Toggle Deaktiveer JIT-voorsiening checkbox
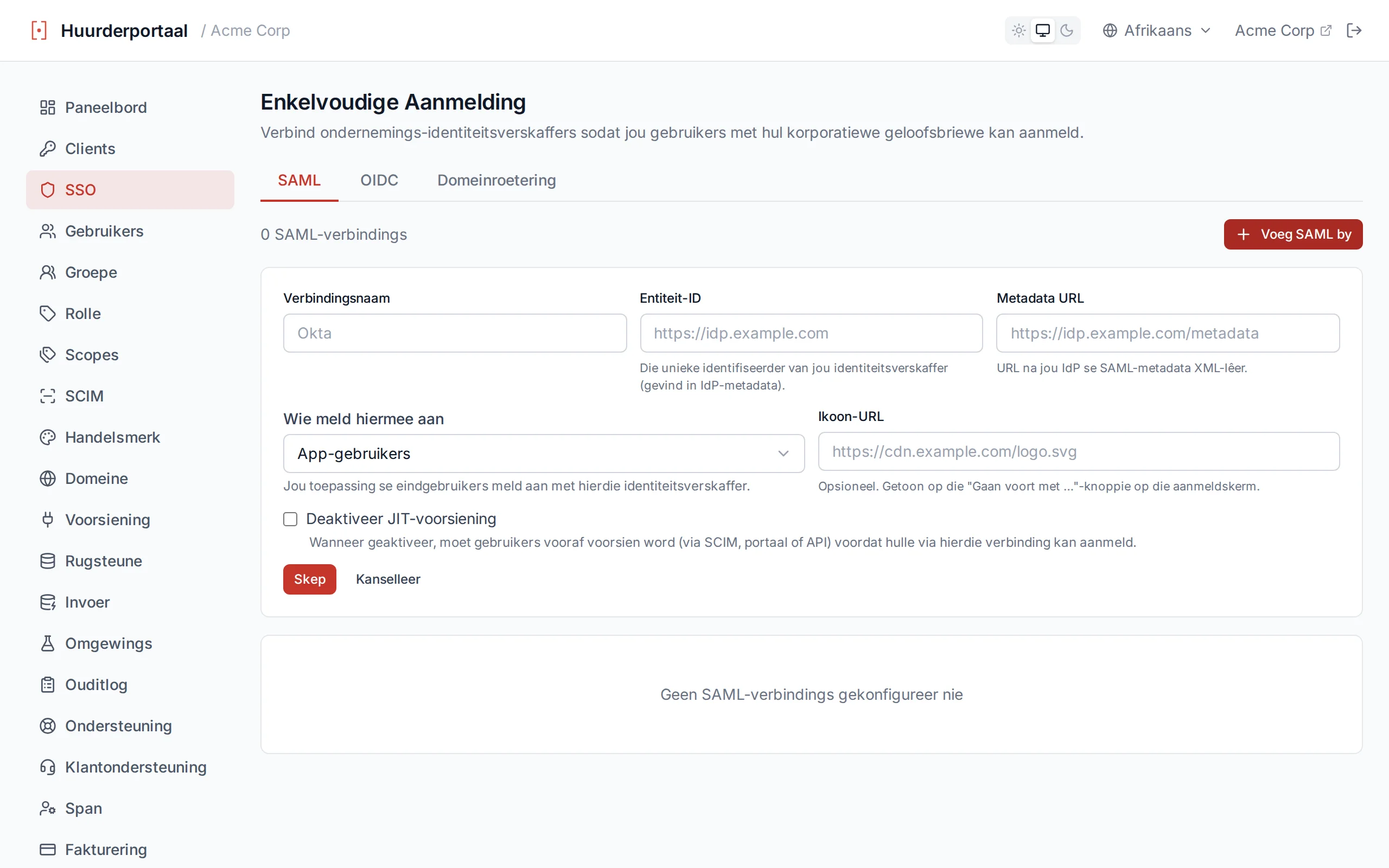 pos(290,519)
